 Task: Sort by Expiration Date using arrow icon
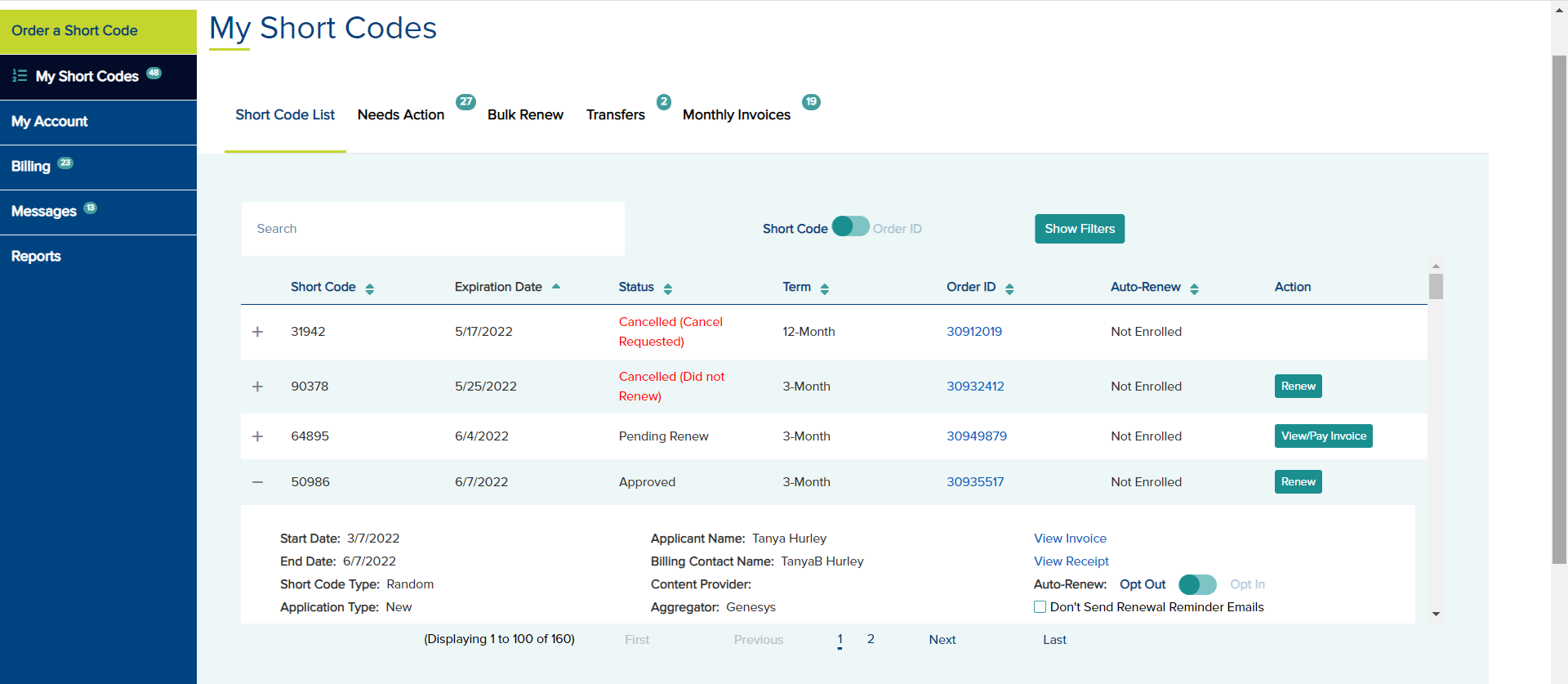556,287
